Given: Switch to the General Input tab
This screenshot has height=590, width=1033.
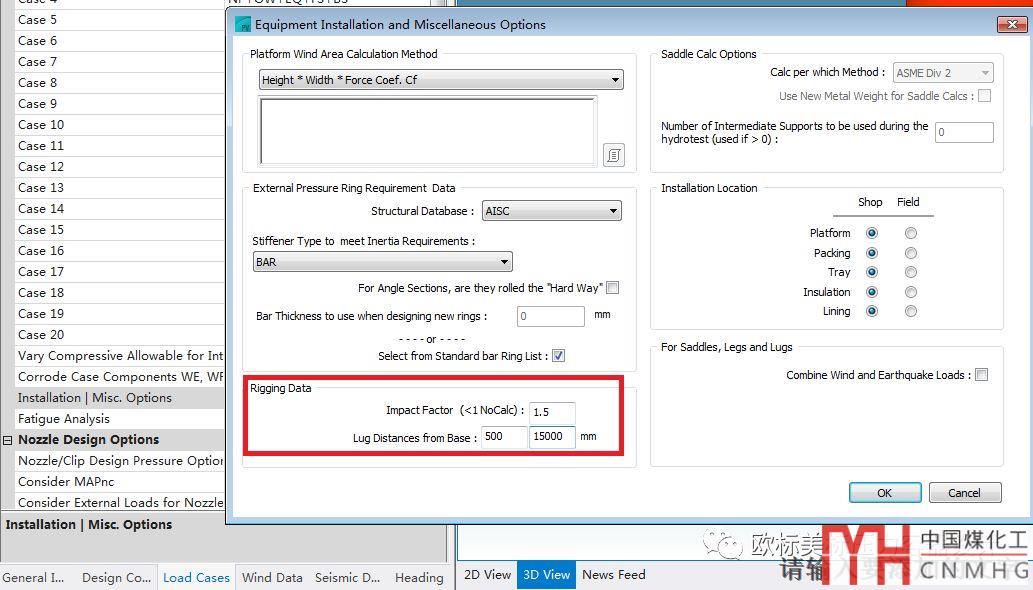Looking at the screenshot, I should coord(33,577).
